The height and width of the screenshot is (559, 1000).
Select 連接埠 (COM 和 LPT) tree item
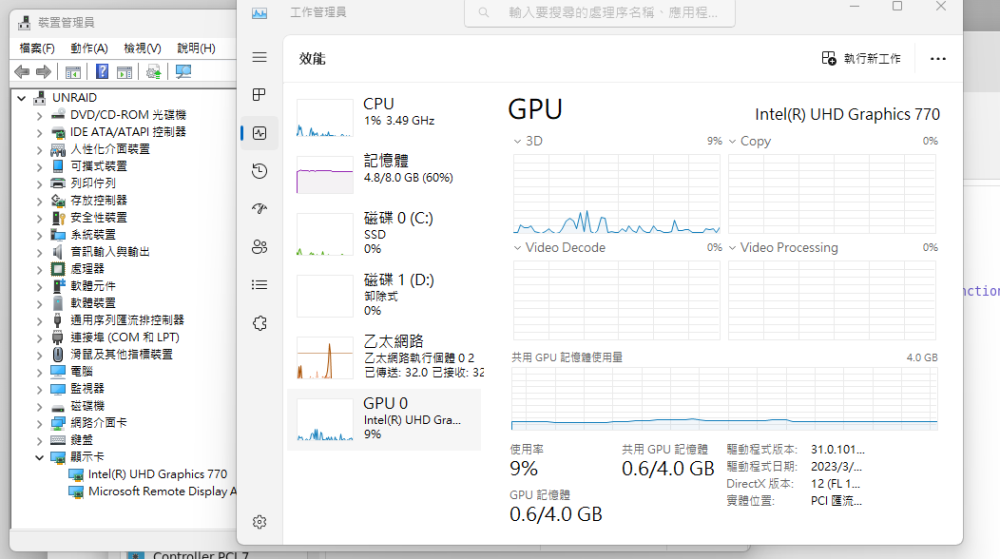[x=125, y=337]
